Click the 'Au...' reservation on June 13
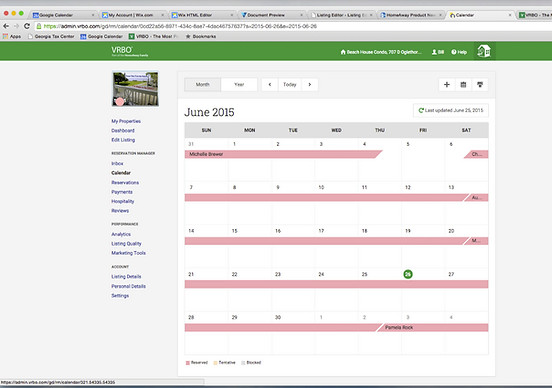The image size is (552, 388). (x=477, y=198)
